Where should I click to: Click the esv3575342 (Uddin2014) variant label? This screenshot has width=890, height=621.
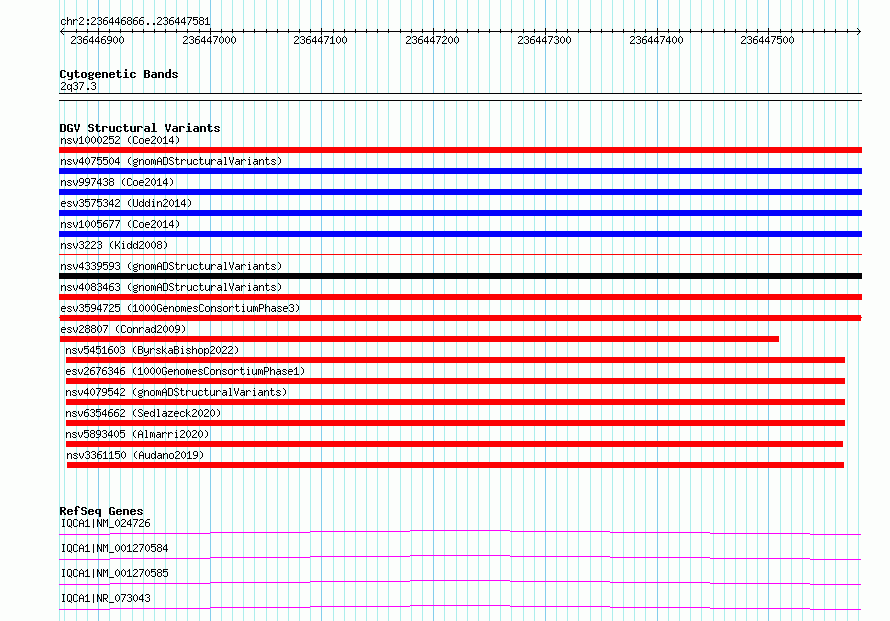coord(126,203)
